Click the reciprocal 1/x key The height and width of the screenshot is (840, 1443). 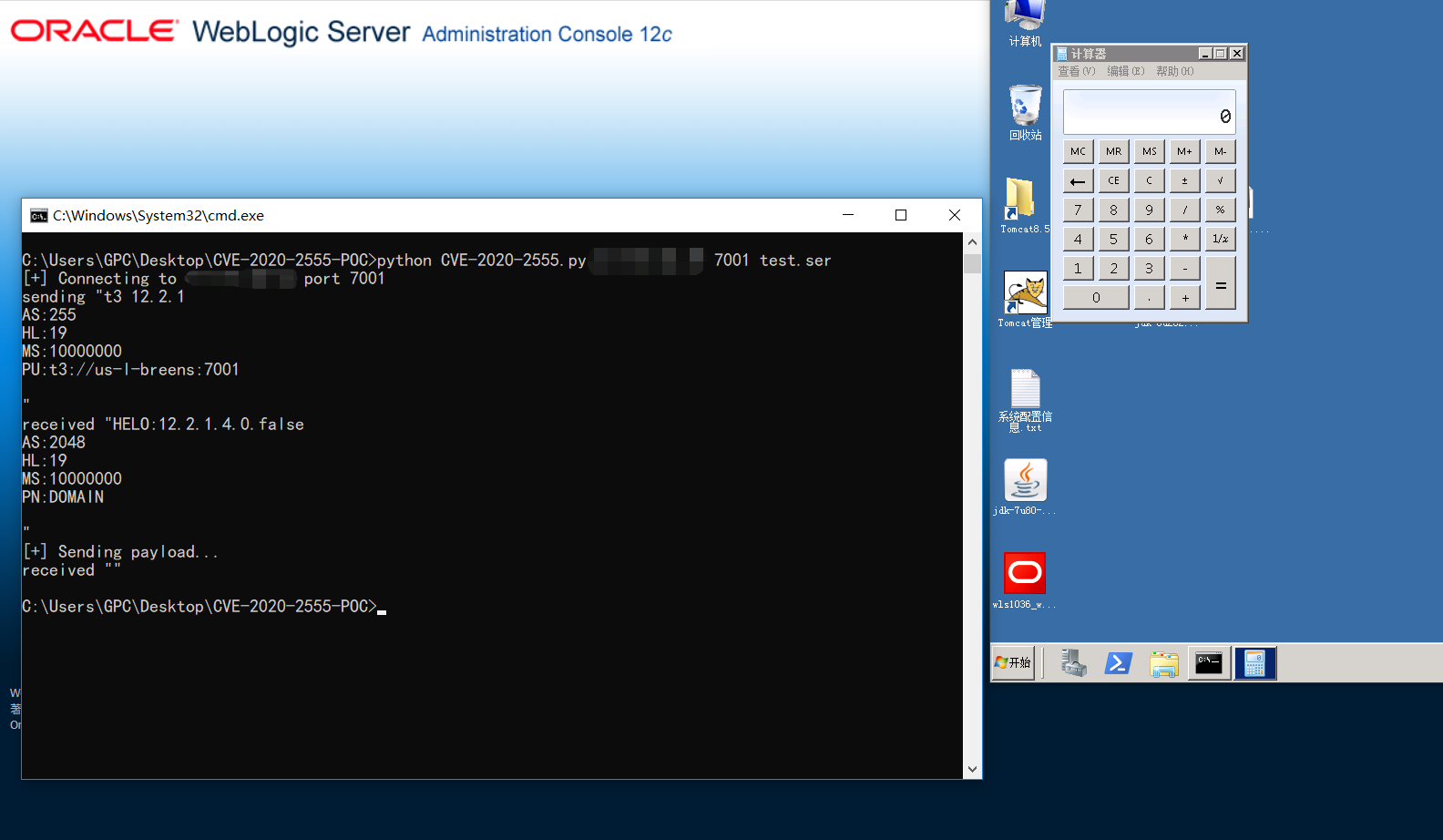pyautogui.click(x=1220, y=239)
